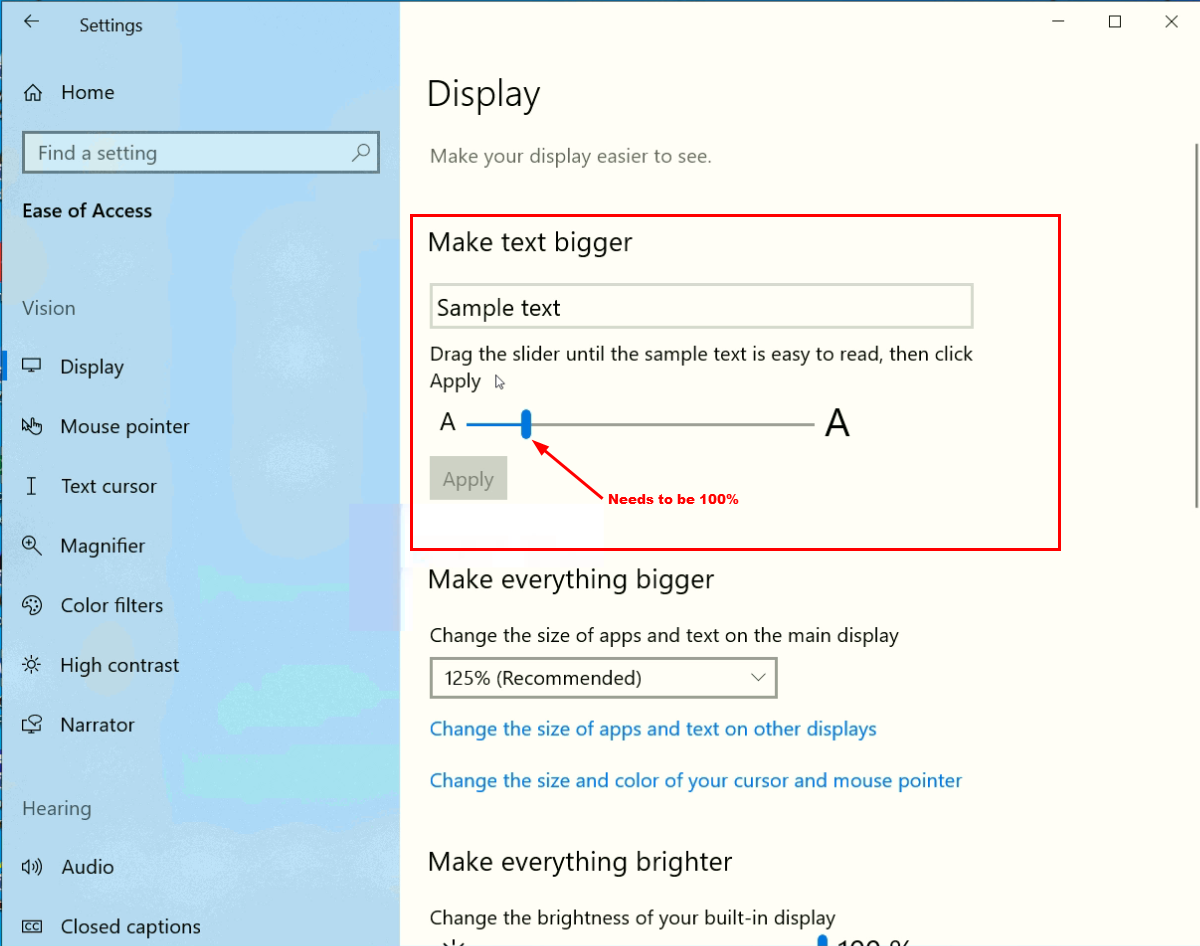This screenshot has width=1200, height=946.
Task: Open link to change cursor size and color
Action: pyautogui.click(x=695, y=781)
